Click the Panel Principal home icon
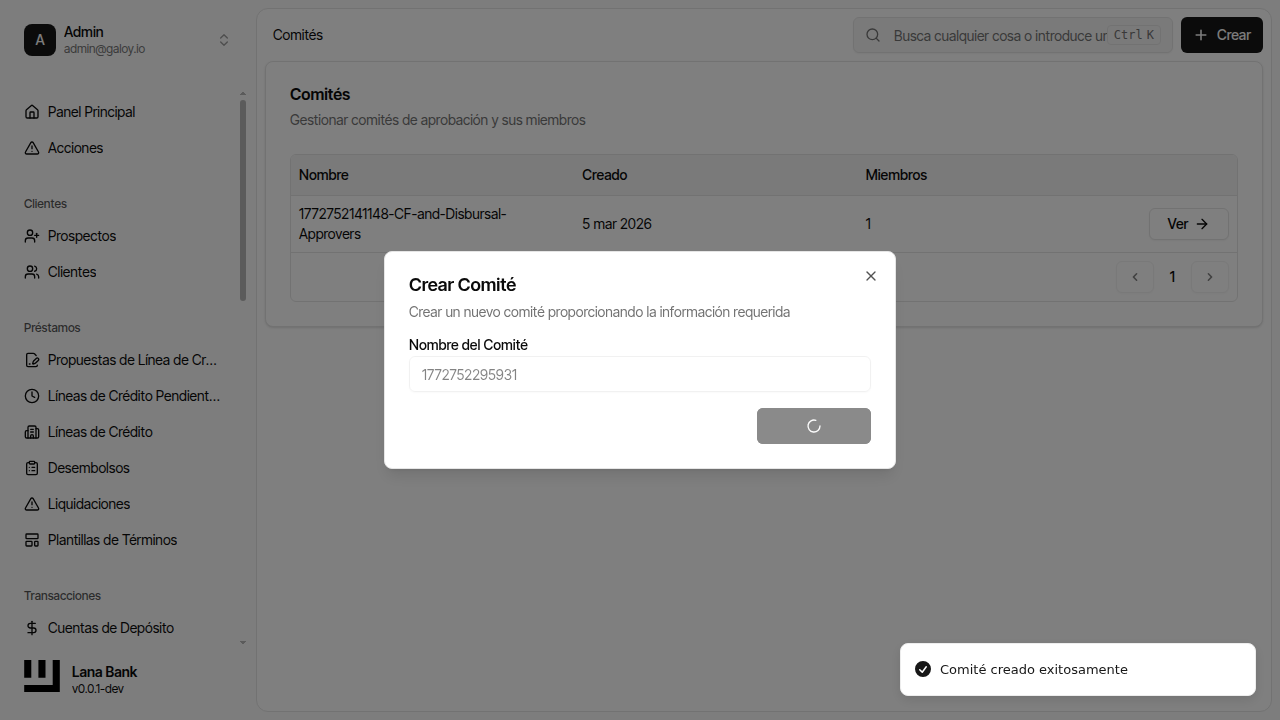The width and height of the screenshot is (1280, 720). [x=32, y=112]
